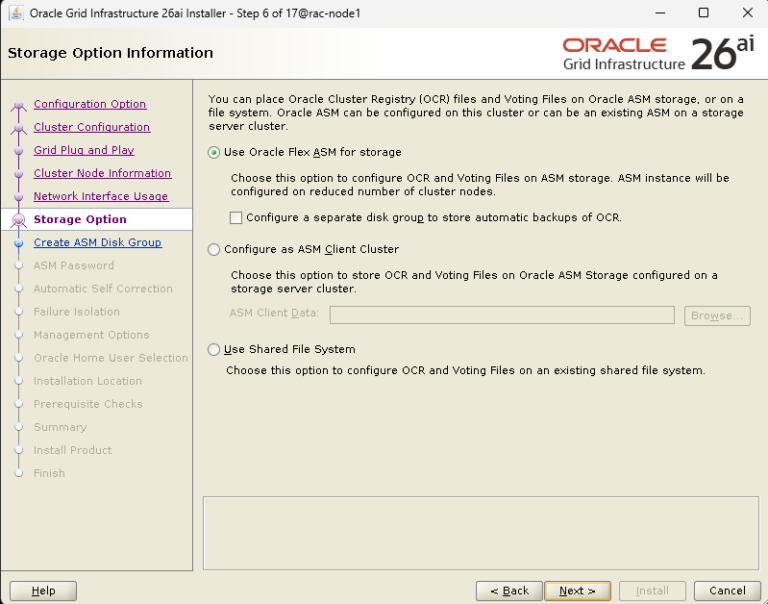Click the Automatic Self Correction step text
The height and width of the screenshot is (604, 768).
point(103,289)
